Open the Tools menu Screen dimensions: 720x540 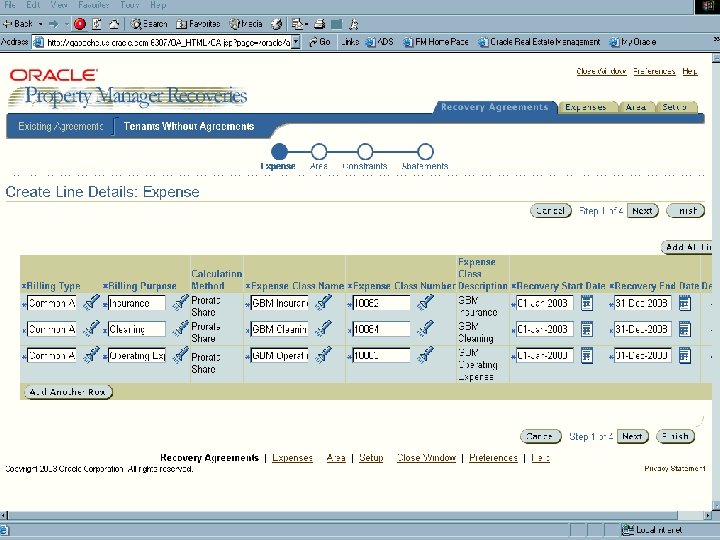129,5
